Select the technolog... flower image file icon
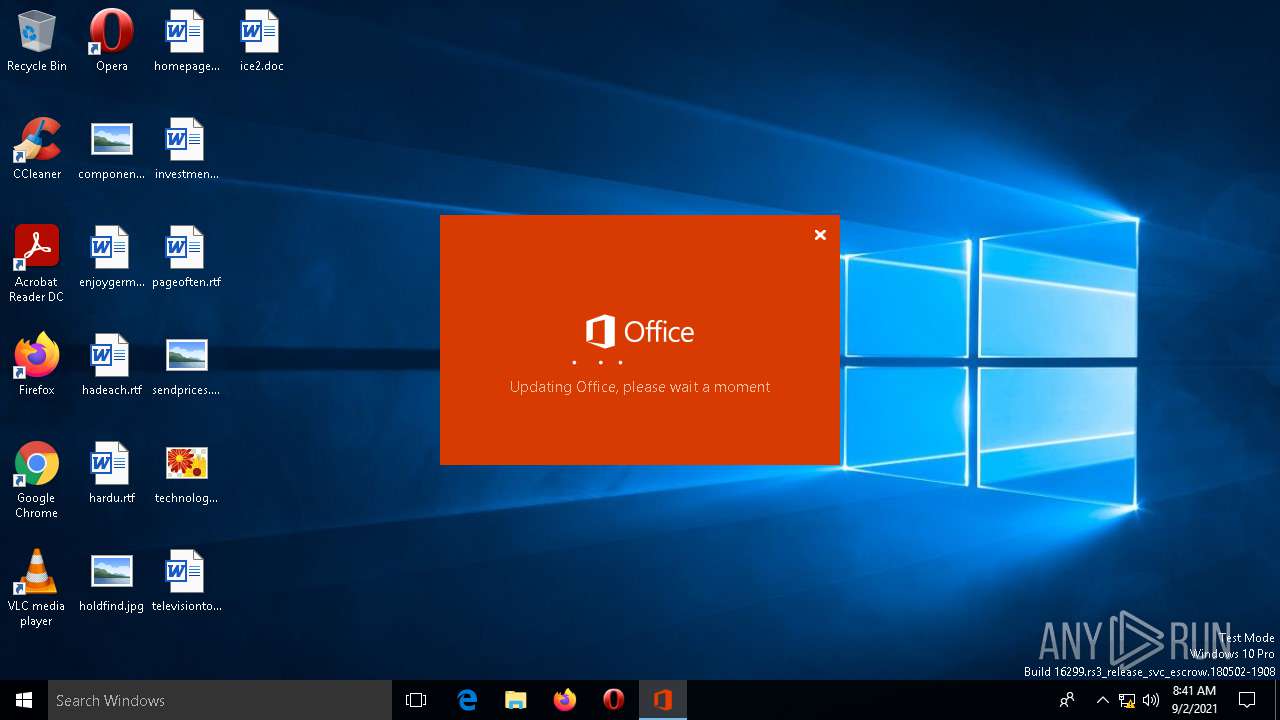 click(x=187, y=473)
